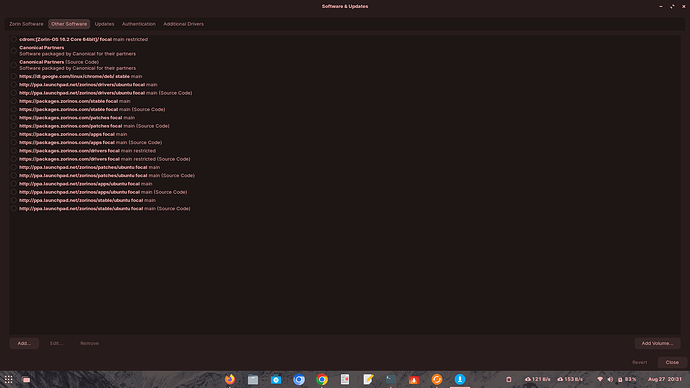
Task: Toggle the cdrom Zorin-OS 16.2 Core source checkbox
Action: coord(14,39)
